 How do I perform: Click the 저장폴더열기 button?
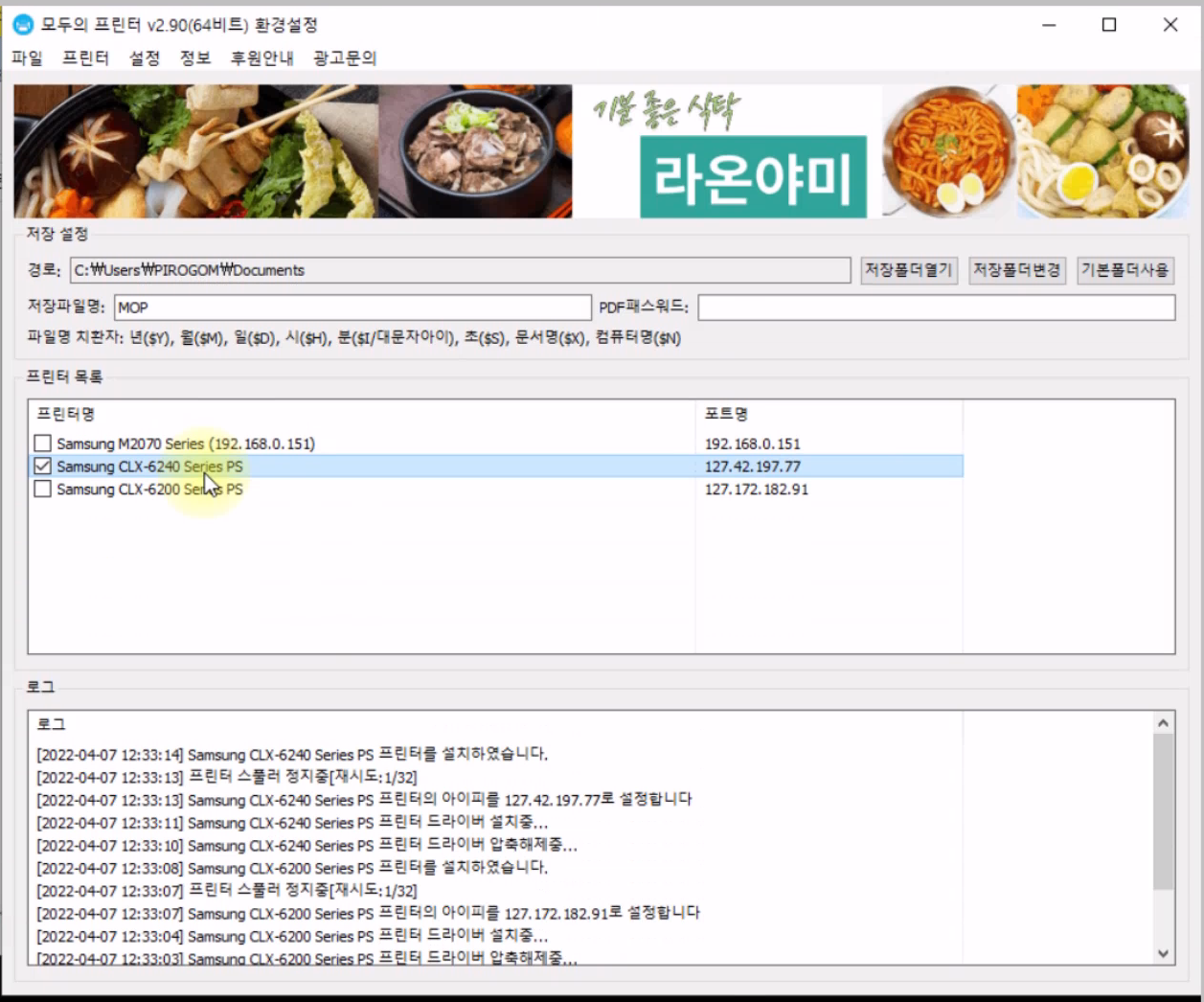coord(909,270)
